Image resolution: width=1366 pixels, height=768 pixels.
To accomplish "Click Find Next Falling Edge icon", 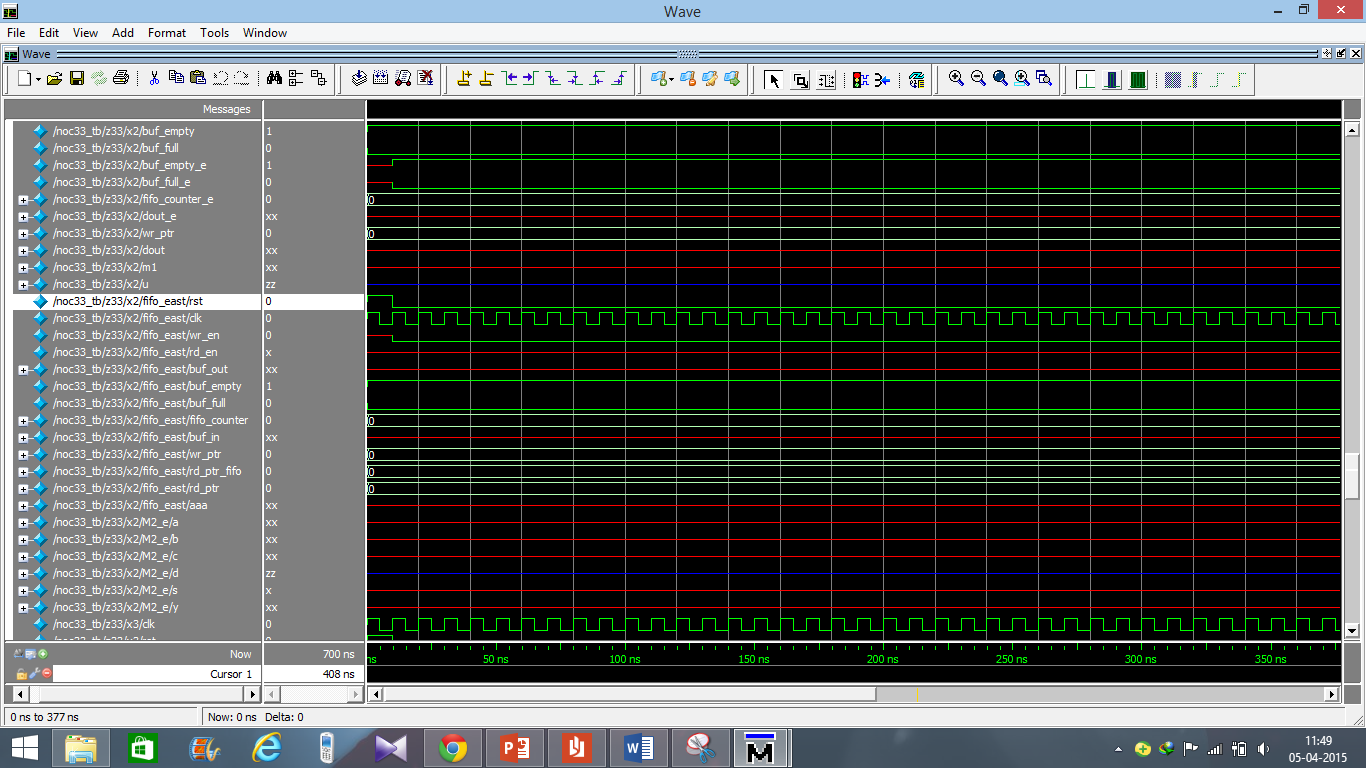I will 575,78.
